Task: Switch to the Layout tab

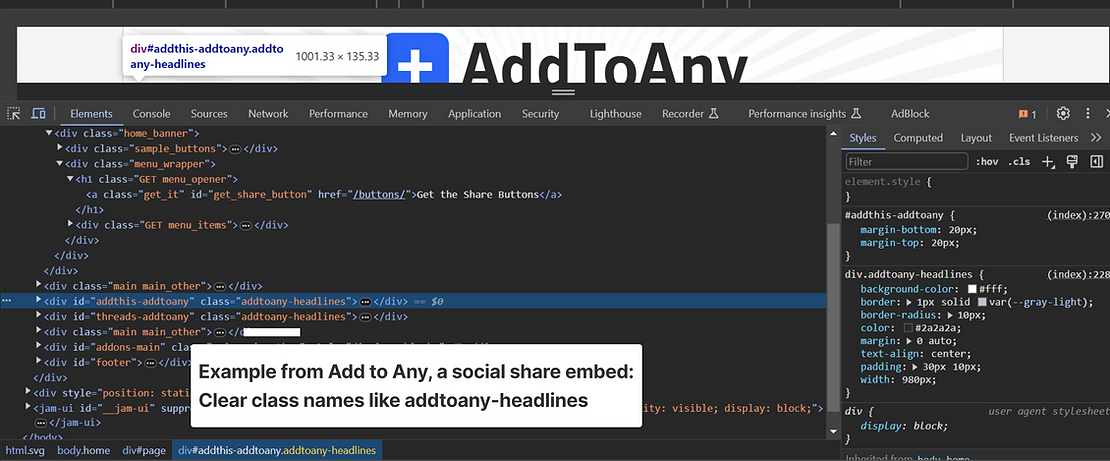Action: [x=976, y=138]
